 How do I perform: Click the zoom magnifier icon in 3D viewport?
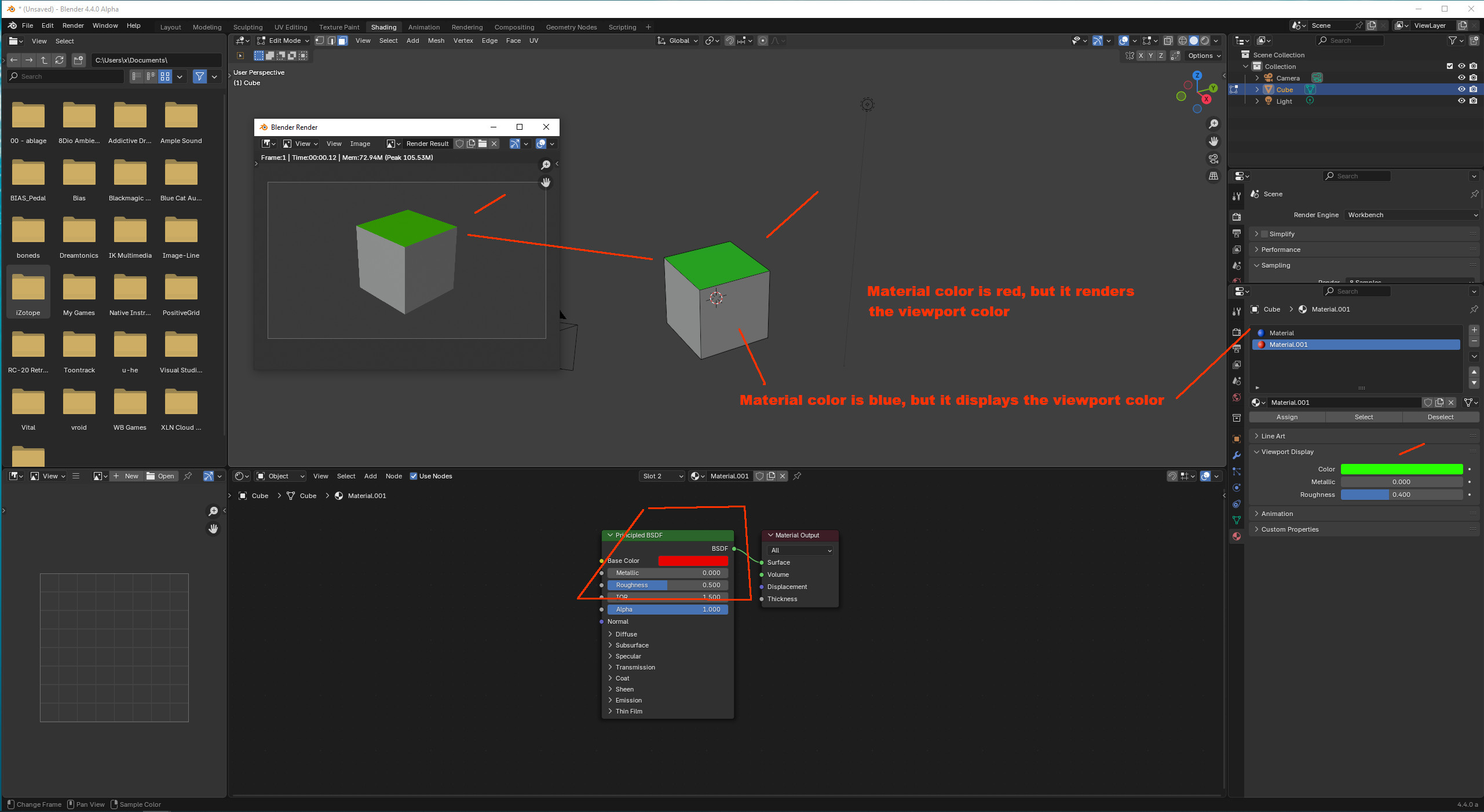[1213, 124]
